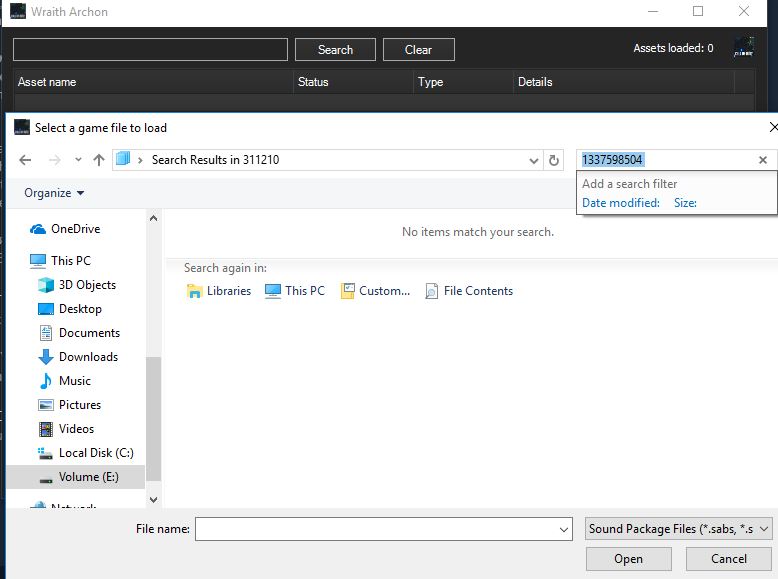Click the Details column header

(624, 82)
